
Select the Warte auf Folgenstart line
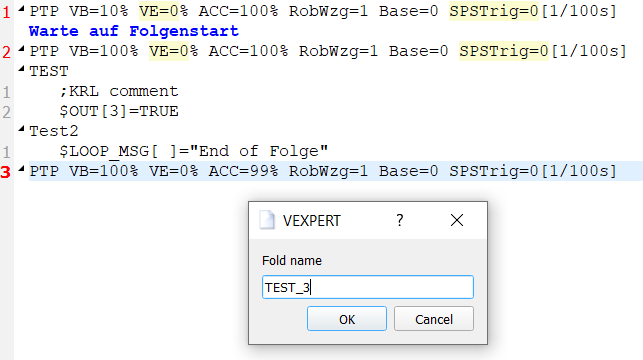pyautogui.click(x=134, y=31)
